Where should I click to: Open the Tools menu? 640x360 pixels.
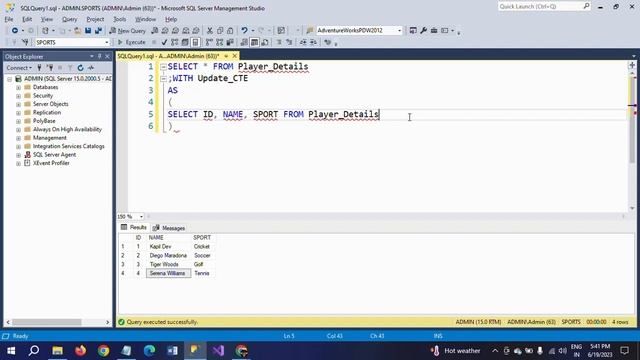(120, 19)
